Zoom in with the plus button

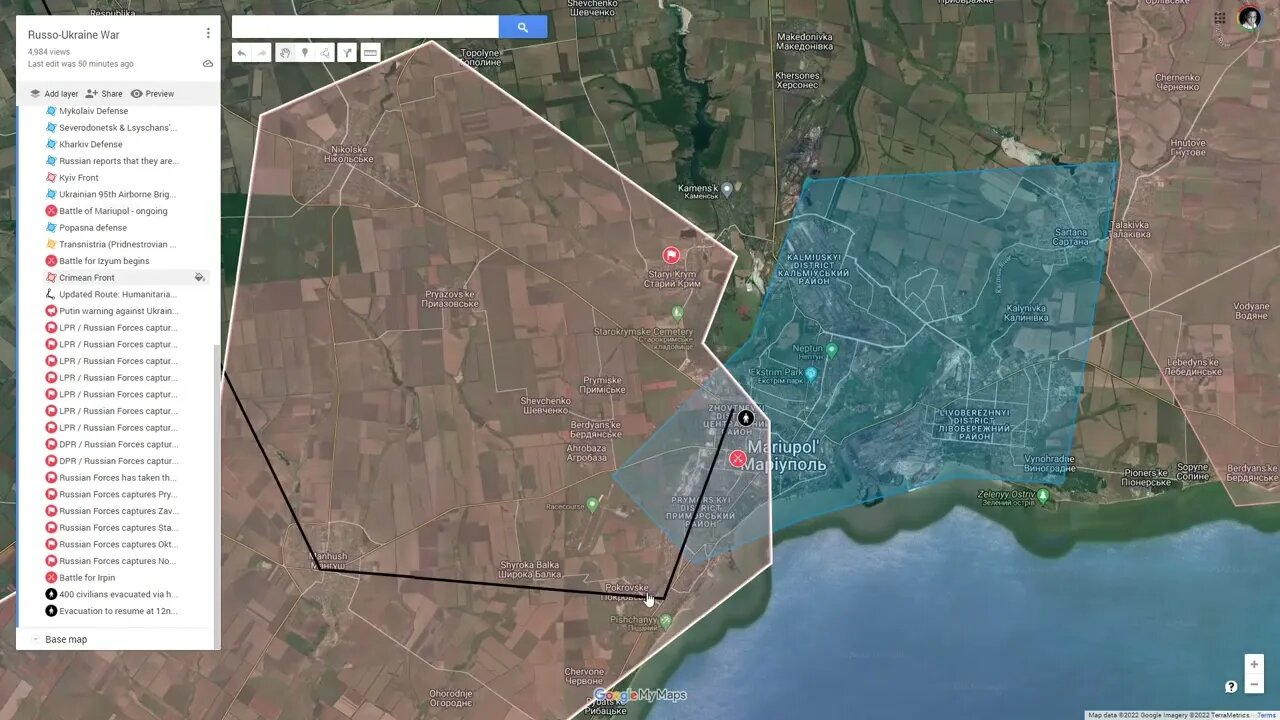pyautogui.click(x=1254, y=664)
